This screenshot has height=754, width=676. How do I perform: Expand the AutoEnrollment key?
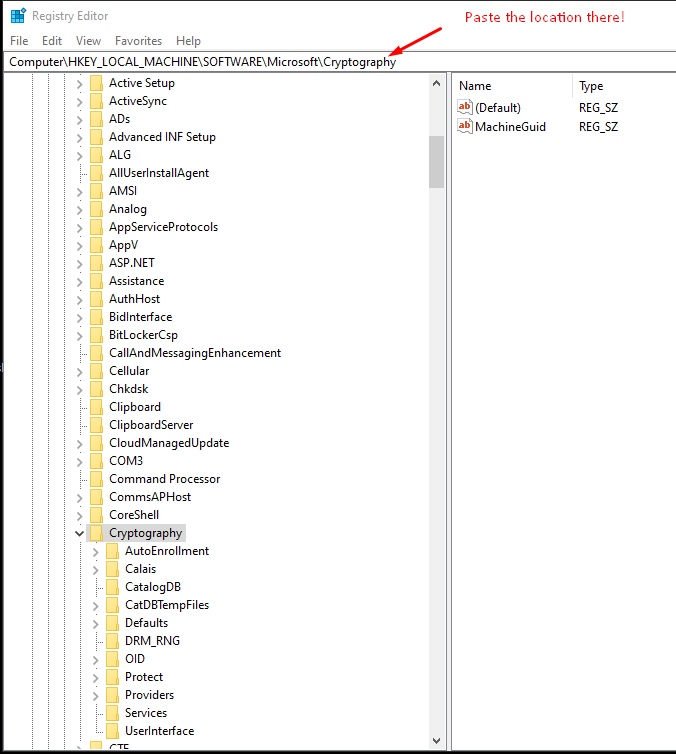point(96,552)
